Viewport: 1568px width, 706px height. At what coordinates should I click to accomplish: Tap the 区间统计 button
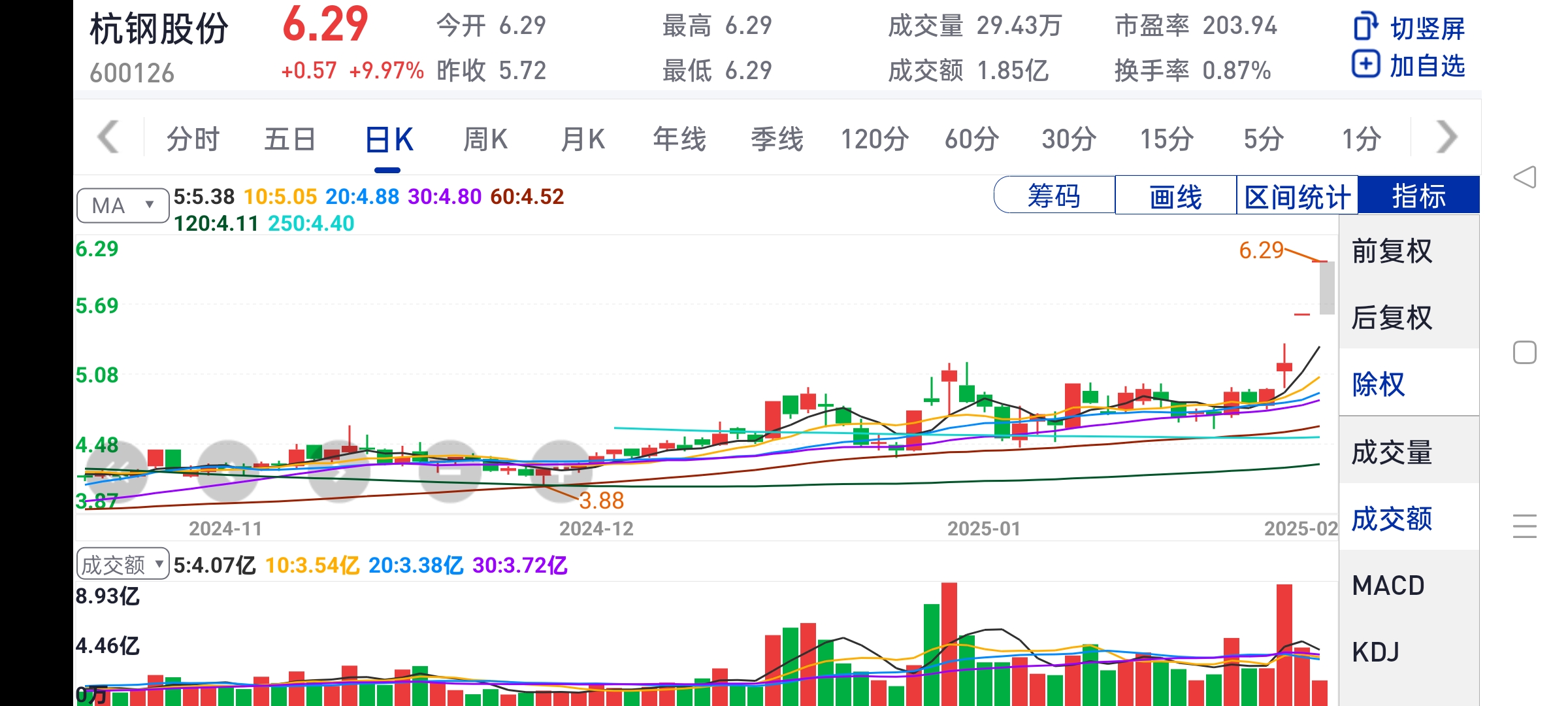click(x=1297, y=195)
